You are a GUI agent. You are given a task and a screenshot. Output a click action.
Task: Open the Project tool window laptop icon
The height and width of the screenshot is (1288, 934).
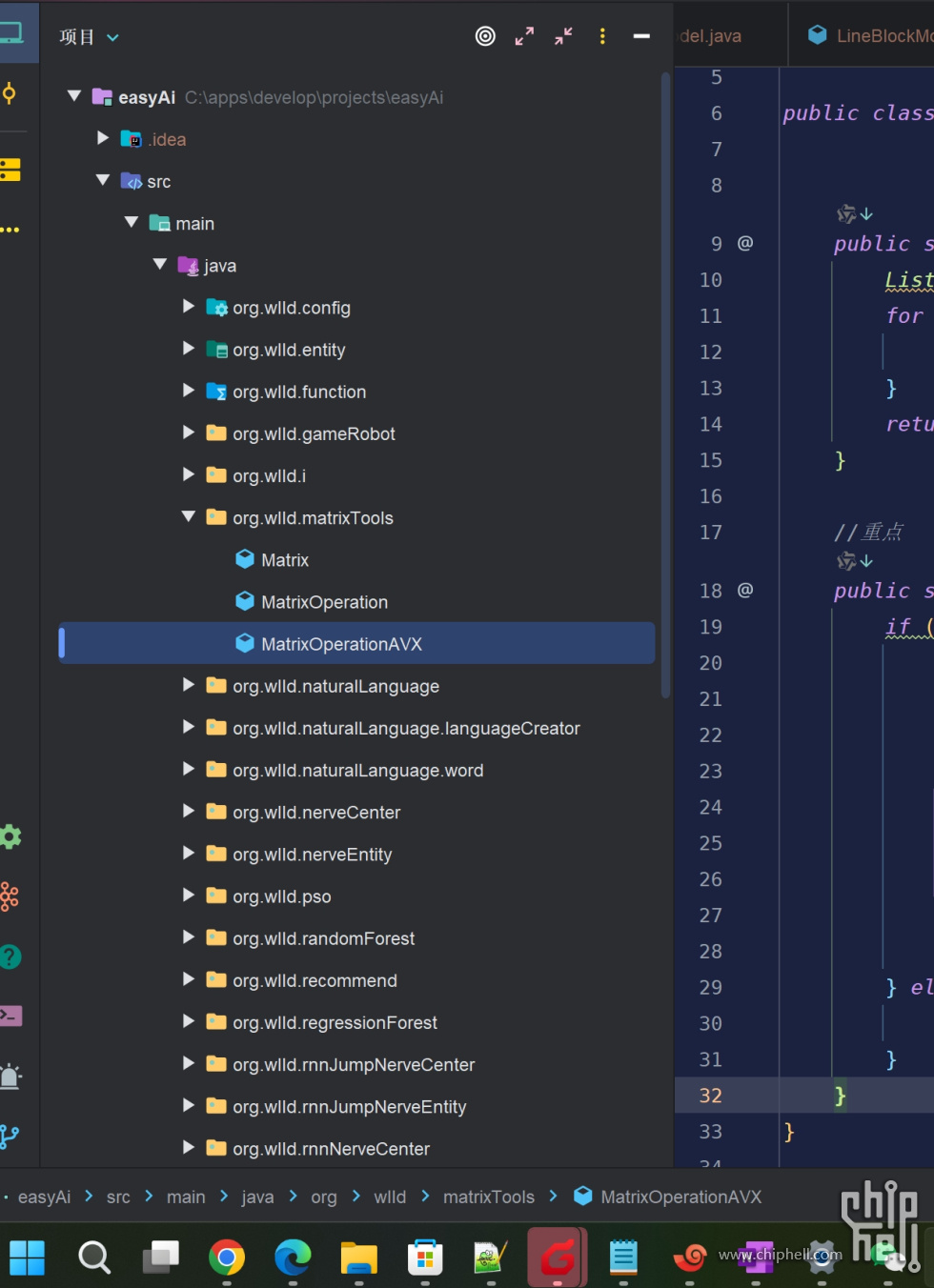(11, 33)
